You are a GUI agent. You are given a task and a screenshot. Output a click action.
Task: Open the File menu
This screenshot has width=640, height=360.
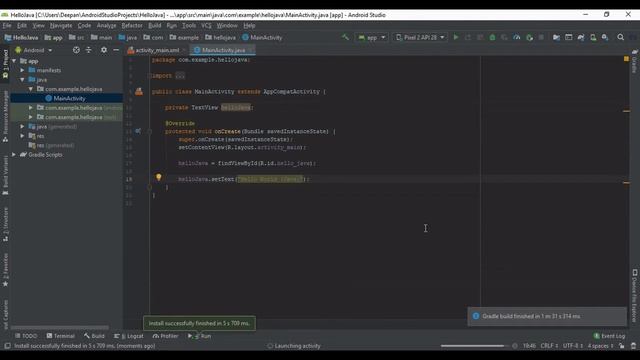7,25
